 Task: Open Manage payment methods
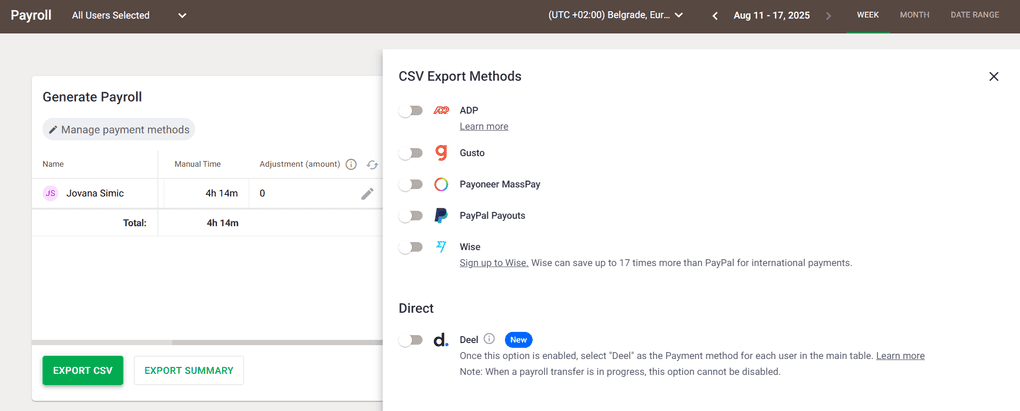pyautogui.click(x=118, y=129)
